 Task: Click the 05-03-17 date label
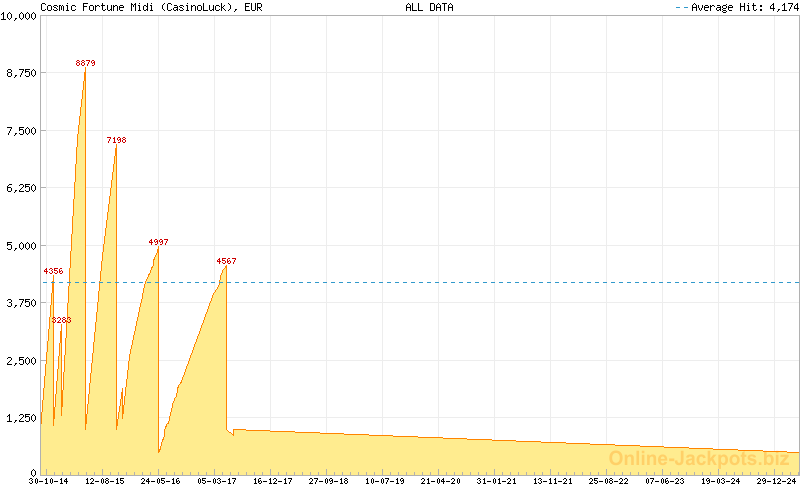(217, 481)
